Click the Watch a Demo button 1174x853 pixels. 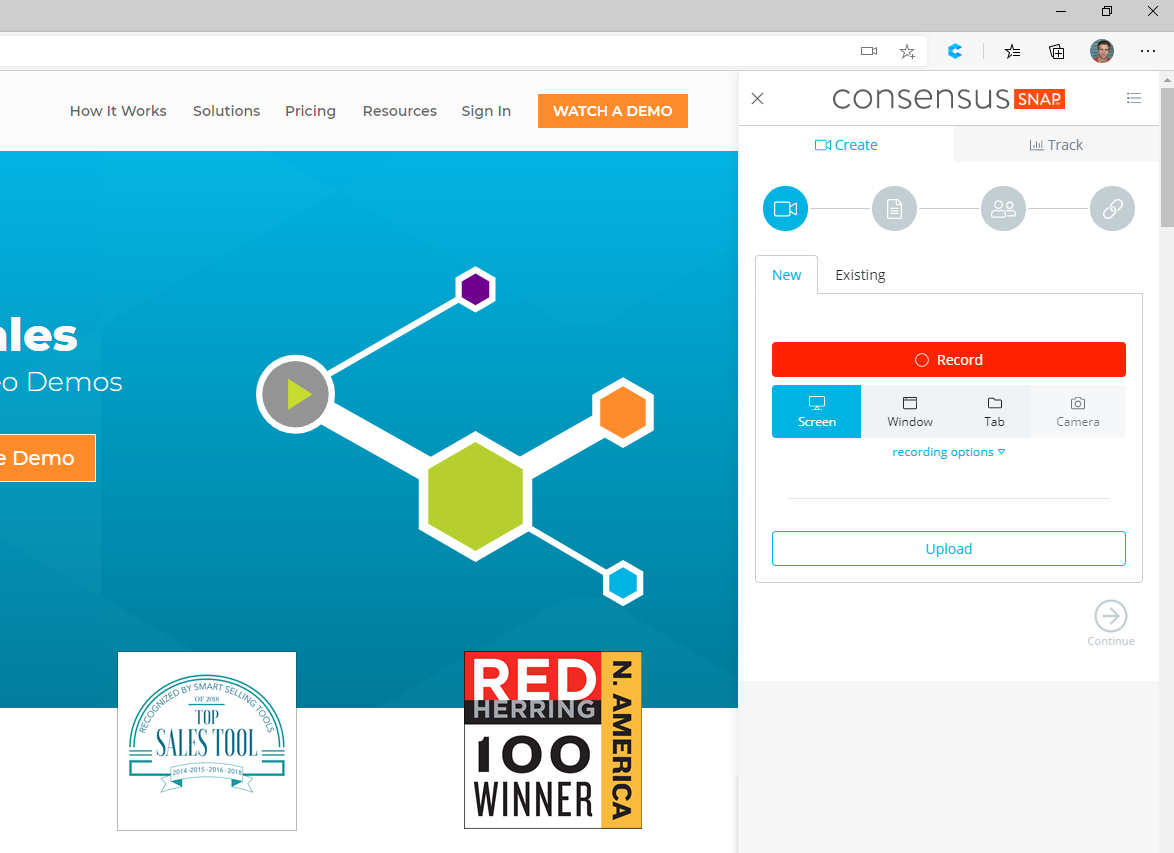tap(612, 111)
